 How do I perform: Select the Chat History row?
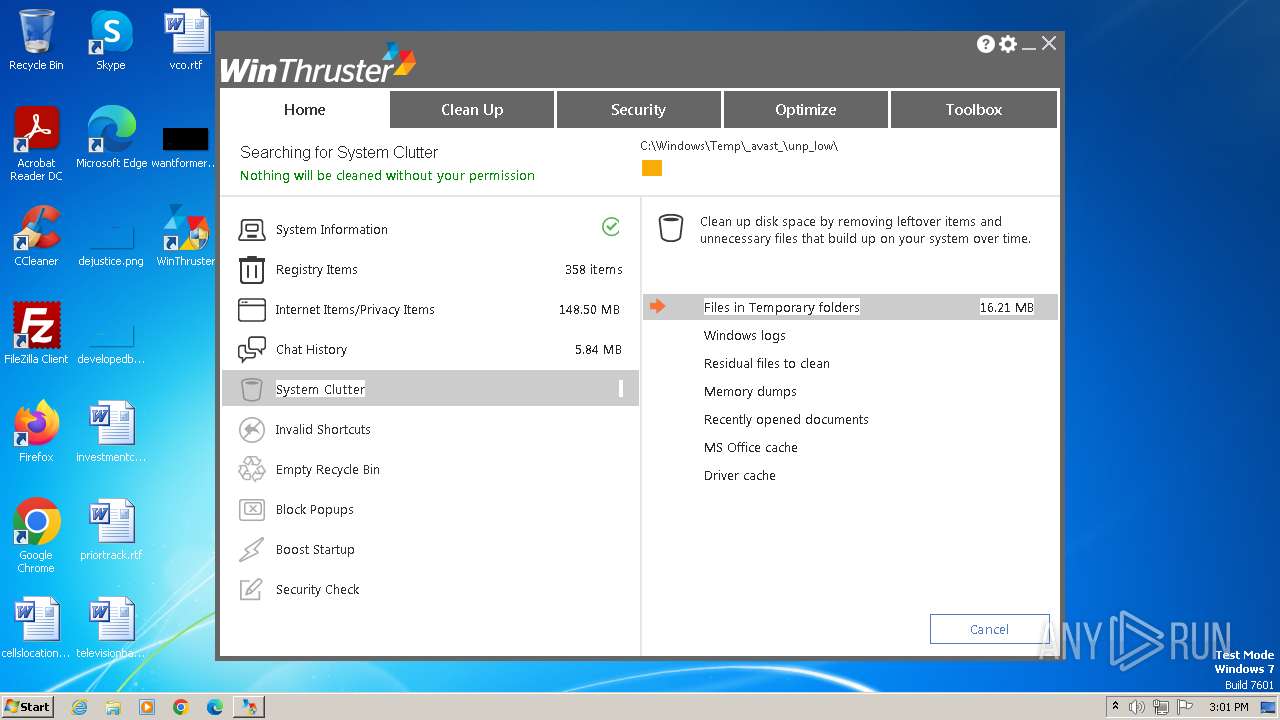[x=430, y=350]
